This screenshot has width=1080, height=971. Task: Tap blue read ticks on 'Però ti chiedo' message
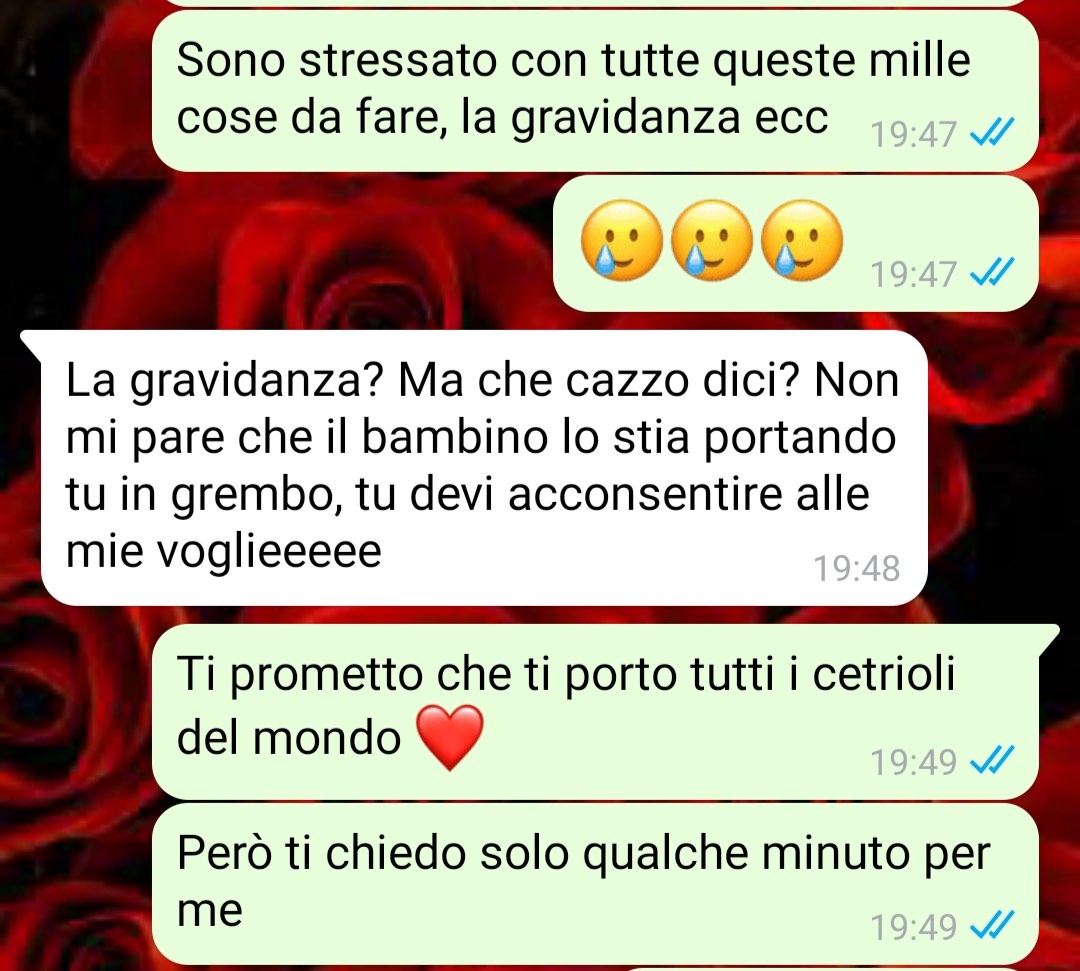[992, 926]
